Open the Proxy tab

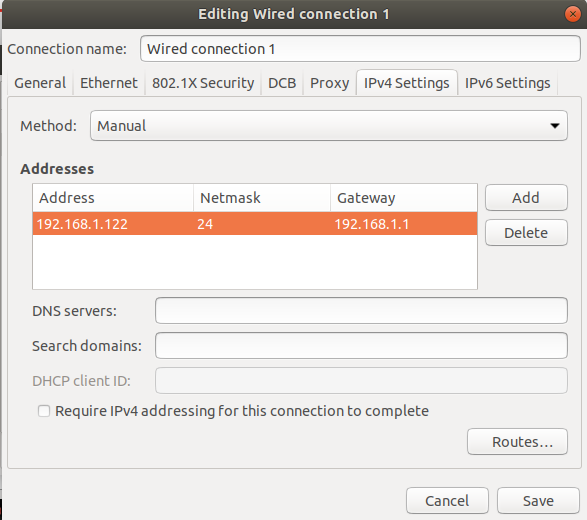click(x=329, y=83)
